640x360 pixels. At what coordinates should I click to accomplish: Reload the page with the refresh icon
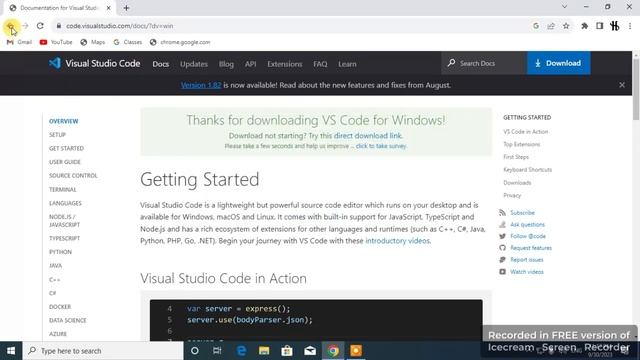[x=40, y=26]
